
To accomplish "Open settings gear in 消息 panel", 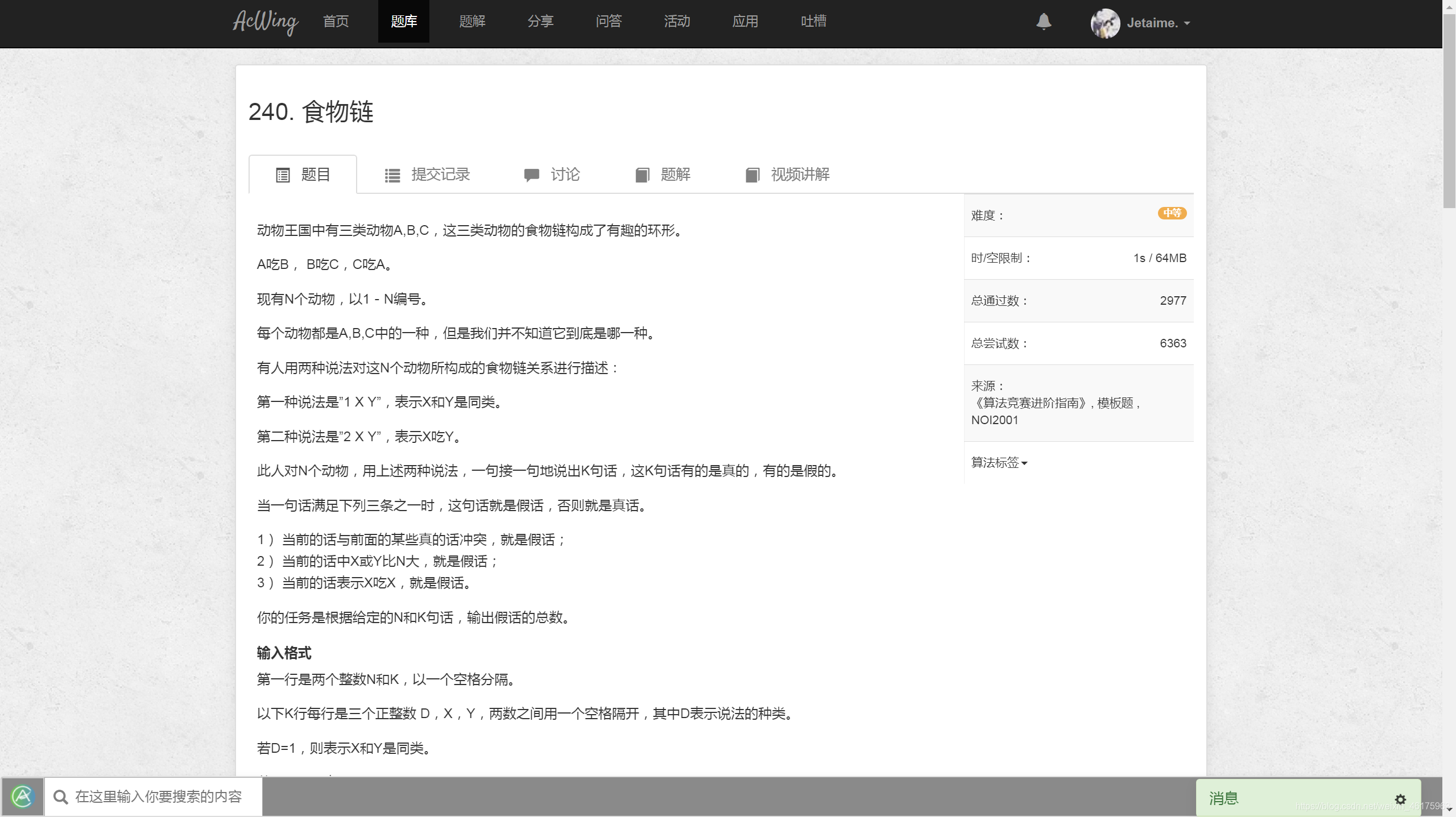I will coord(1400,799).
